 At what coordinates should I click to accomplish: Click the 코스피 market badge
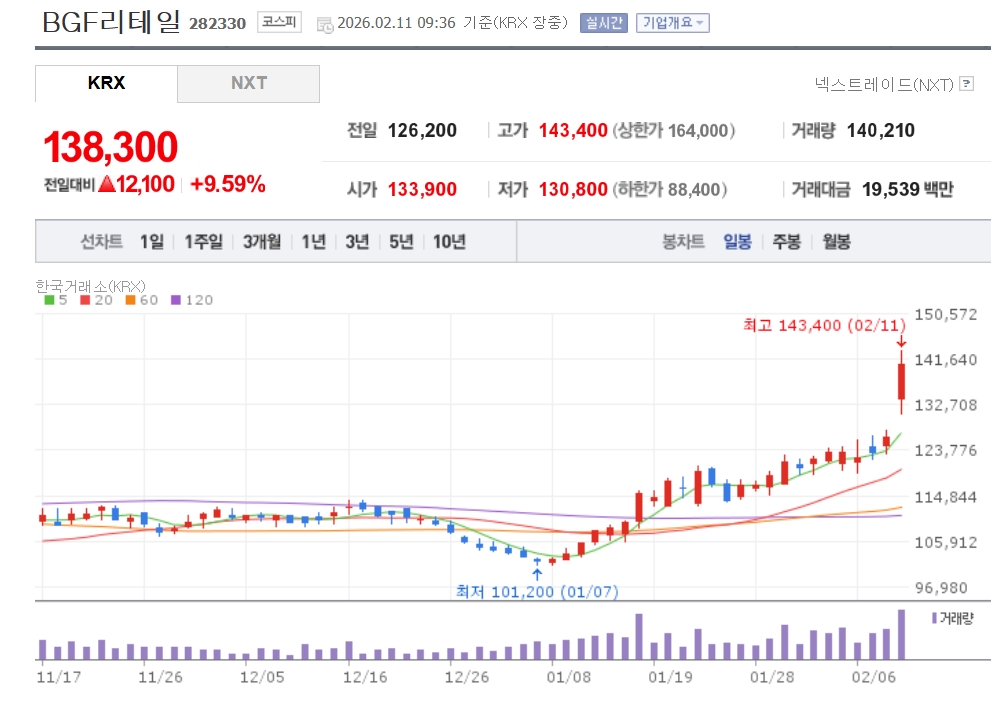tap(279, 22)
